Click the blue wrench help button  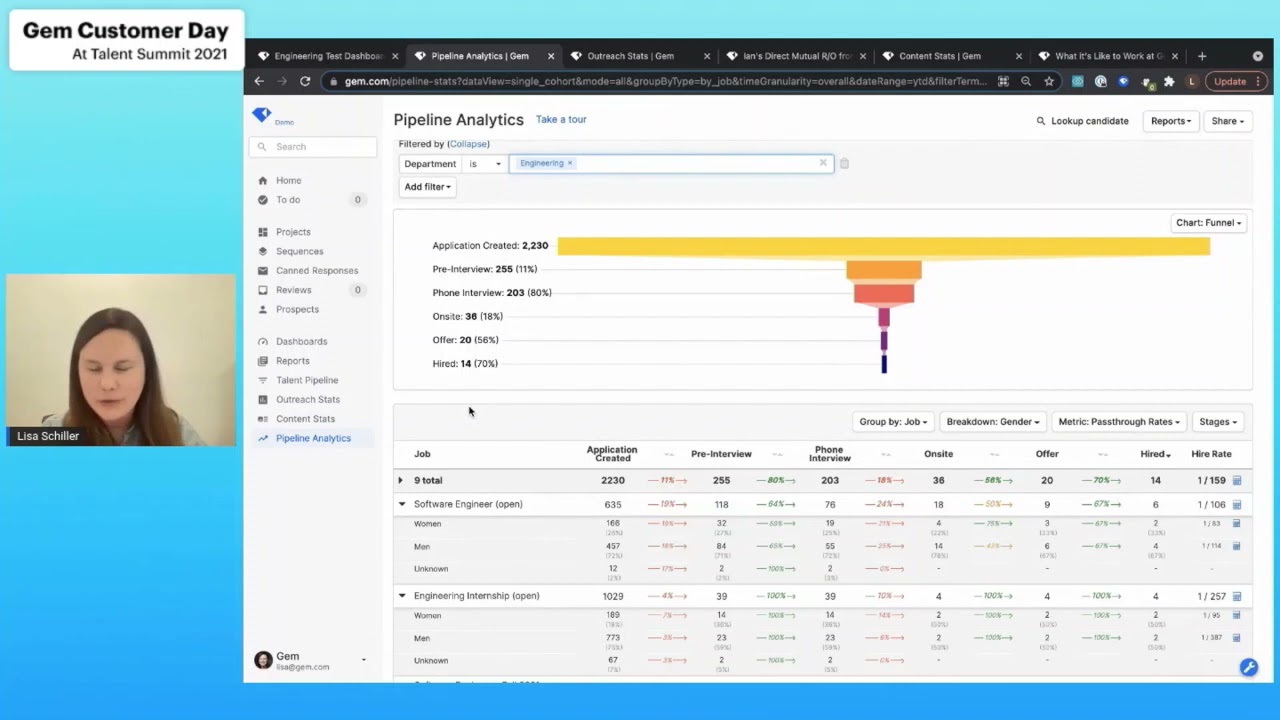click(1249, 667)
